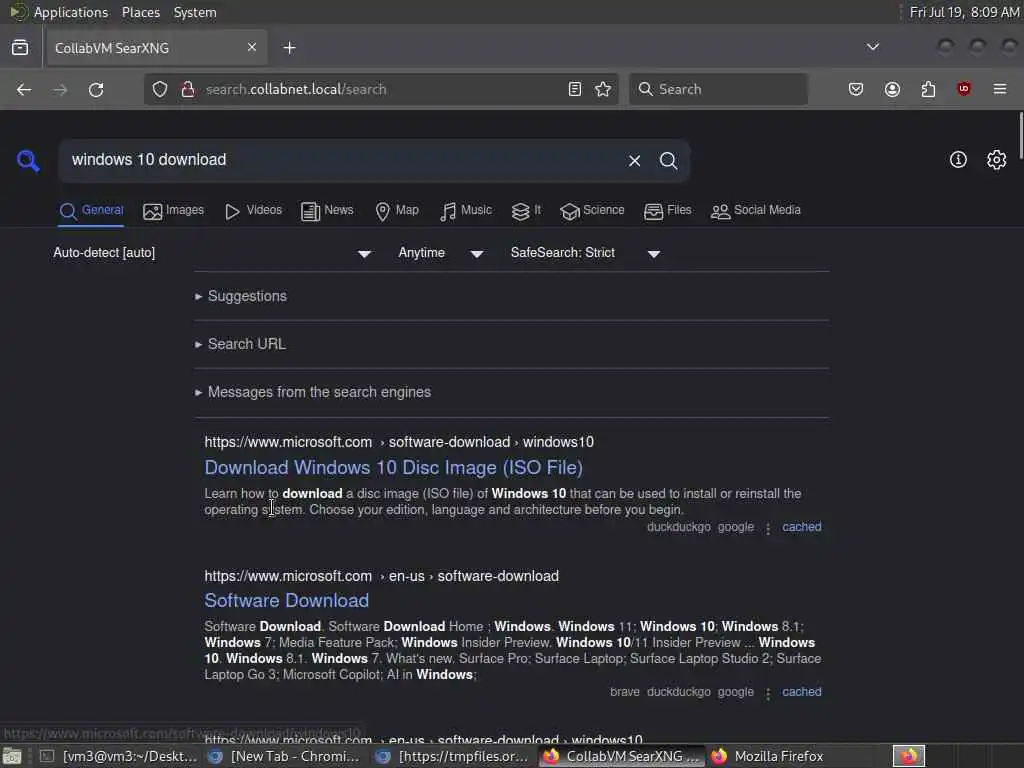Open language Auto-detect dropdown

(x=212, y=253)
